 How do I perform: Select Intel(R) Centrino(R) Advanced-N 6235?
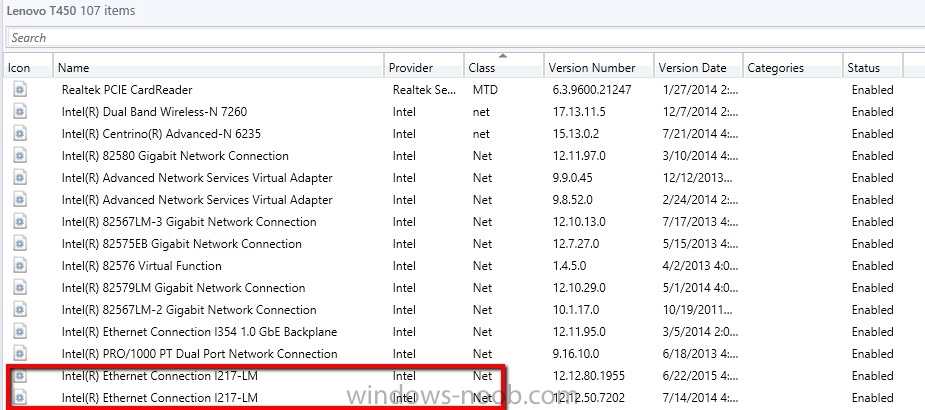click(x=462, y=134)
